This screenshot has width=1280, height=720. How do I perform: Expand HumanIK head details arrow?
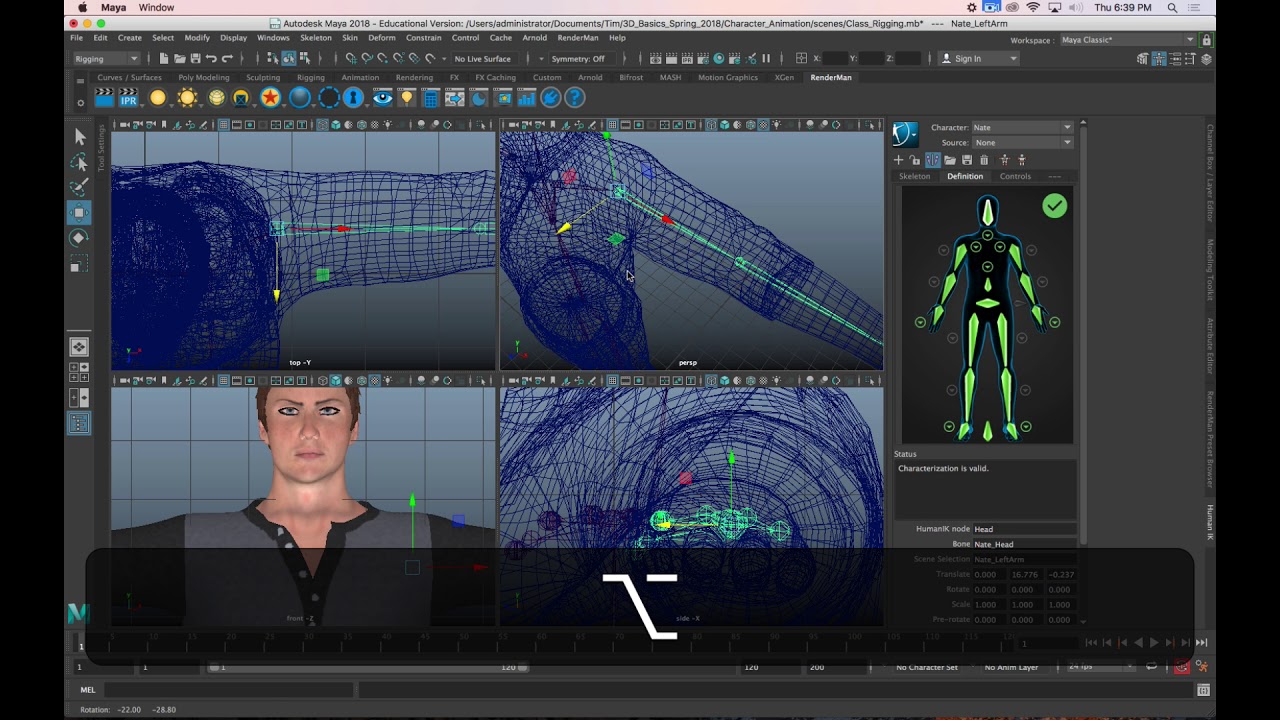(x=987, y=235)
